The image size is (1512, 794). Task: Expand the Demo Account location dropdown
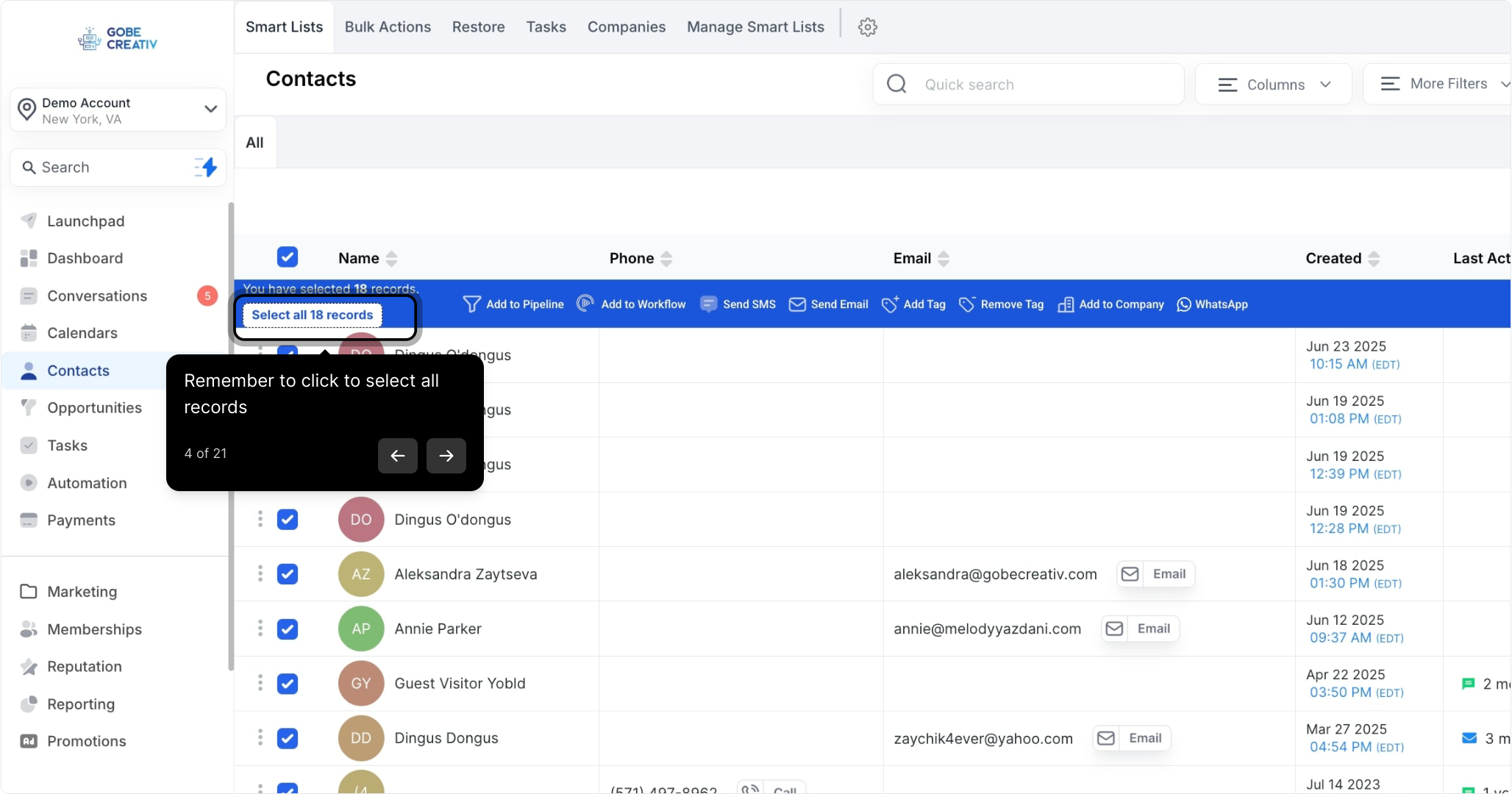tap(210, 110)
